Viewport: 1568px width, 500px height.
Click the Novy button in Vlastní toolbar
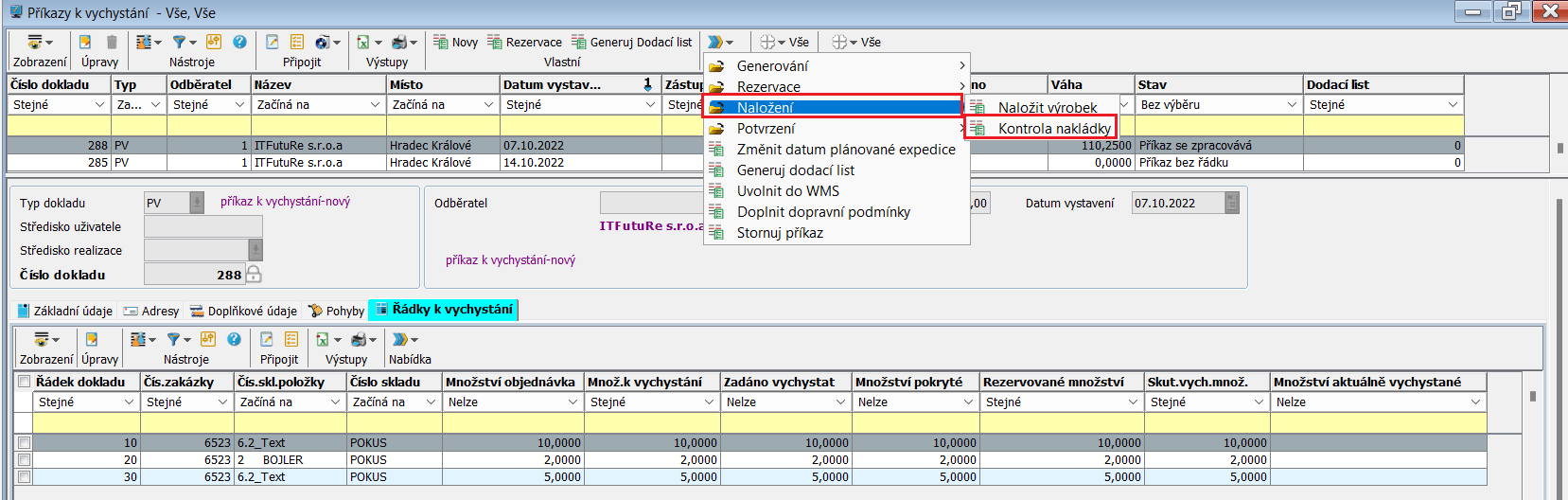(455, 42)
